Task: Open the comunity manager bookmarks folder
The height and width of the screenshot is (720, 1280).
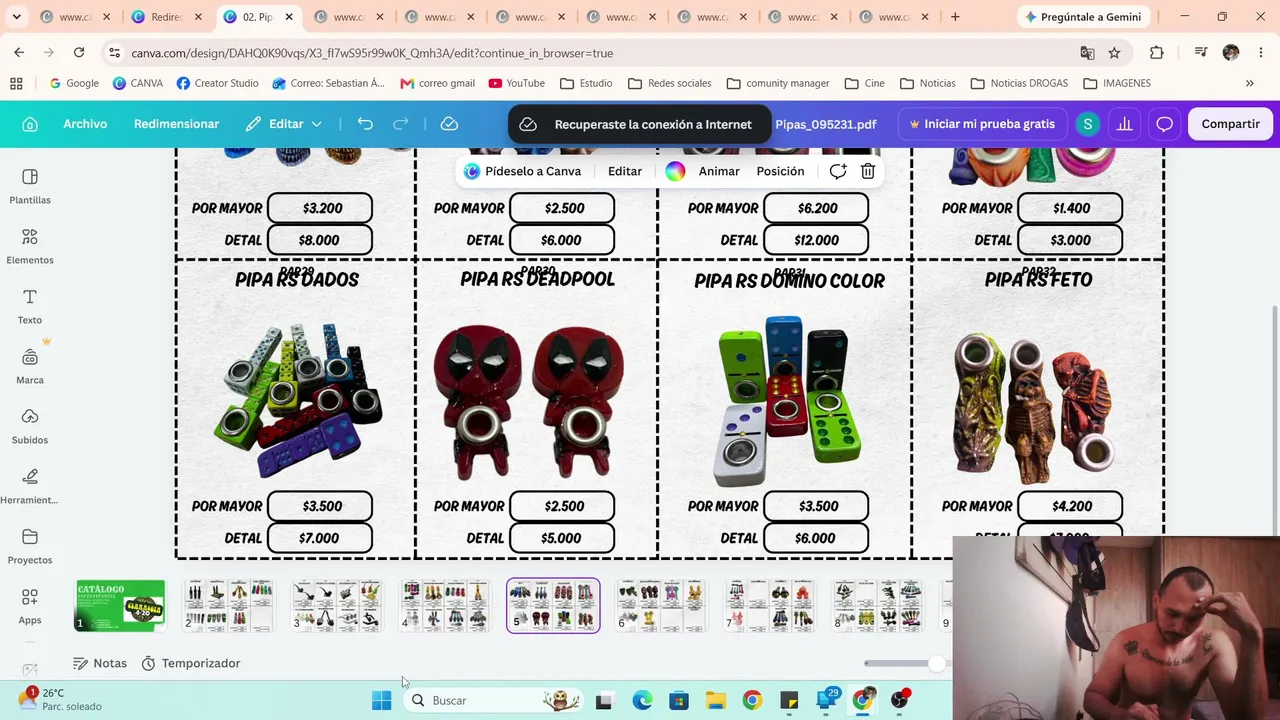Action: tap(778, 83)
